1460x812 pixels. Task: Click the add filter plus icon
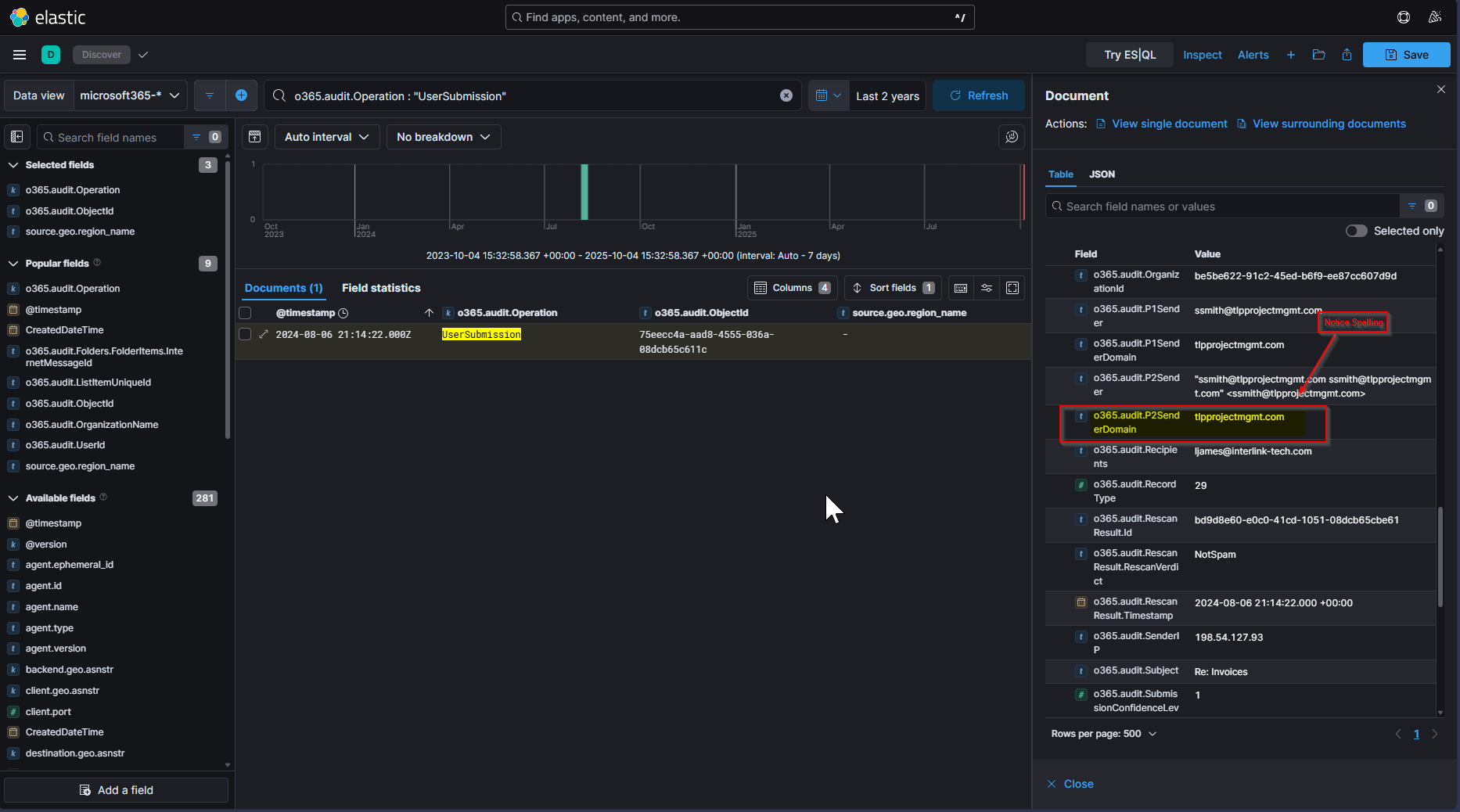[241, 95]
